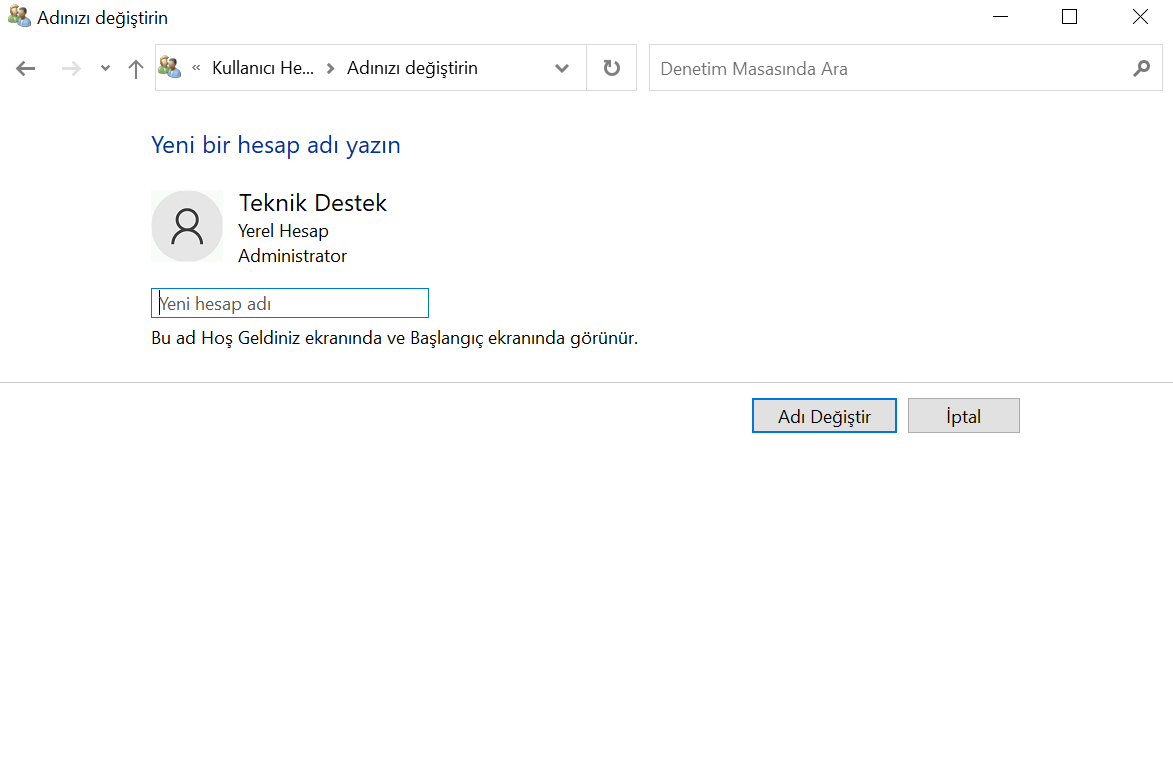Click the Yeni hesap adı text field
This screenshot has height=778, width=1173.
click(x=289, y=302)
